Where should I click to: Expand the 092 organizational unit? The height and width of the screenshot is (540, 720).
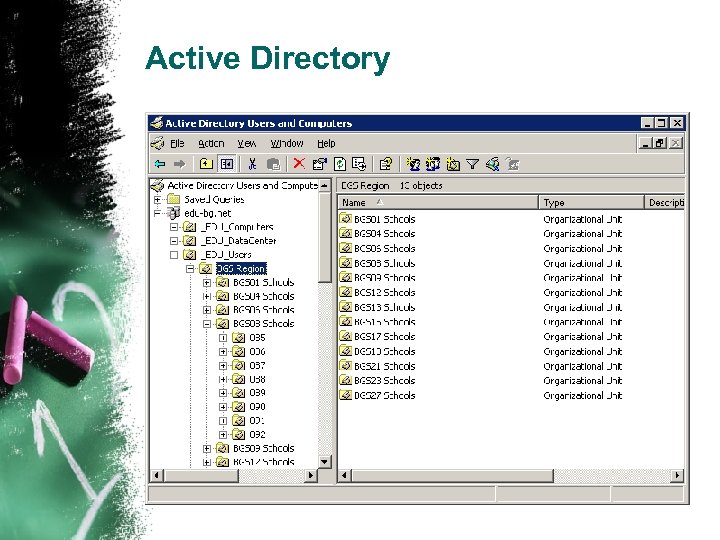coord(223,434)
